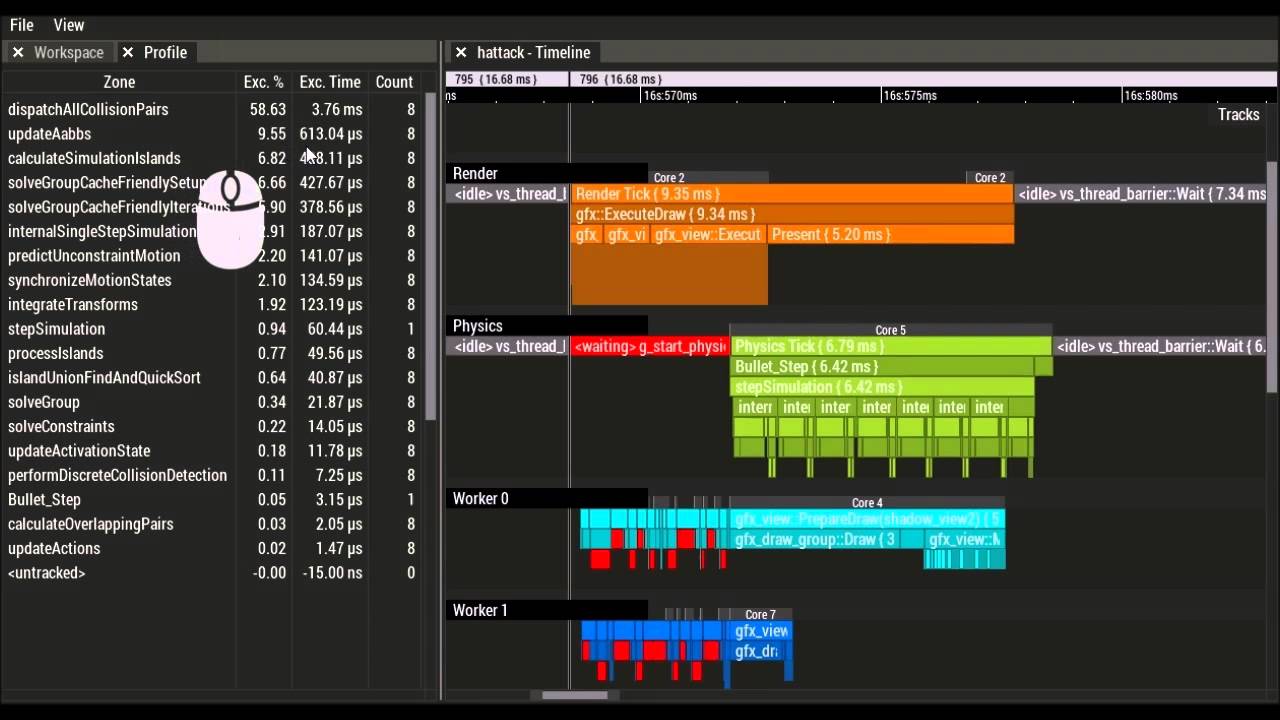Click the Profile panel vertical scrollbar
This screenshot has height=720, width=1280.
coord(431,257)
